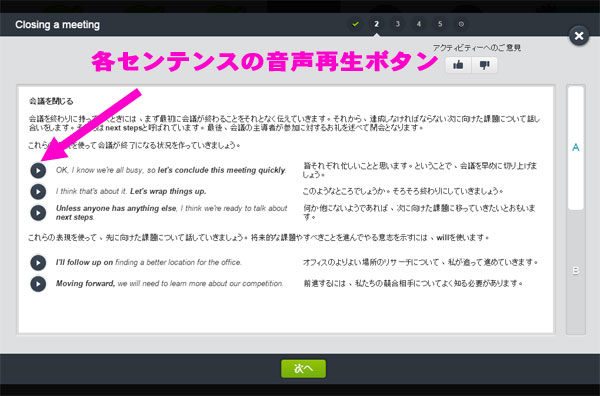Jump to step 5 in progress indicator

tap(440, 24)
